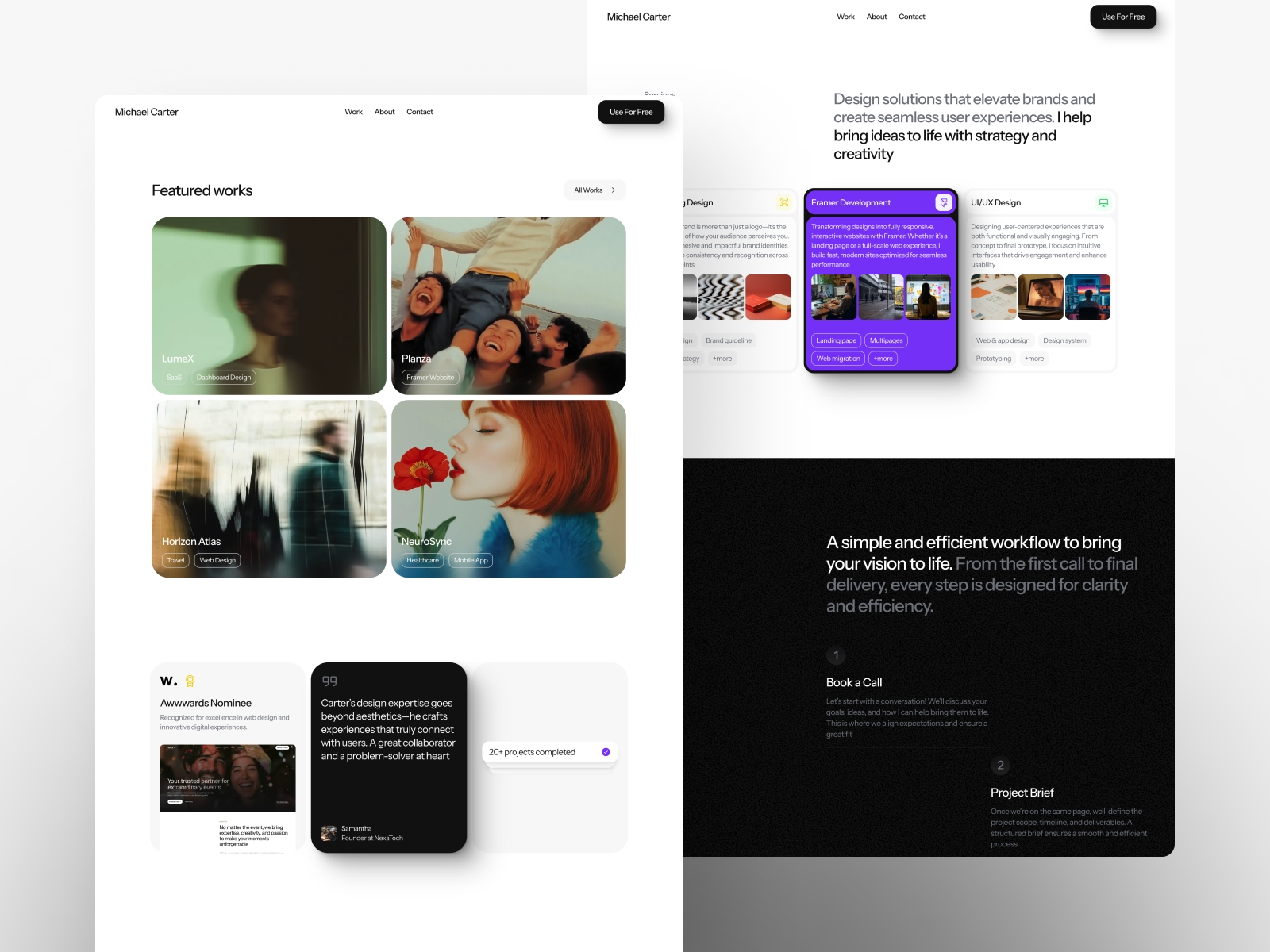This screenshot has width=1270, height=952.
Task: Click the step 2 circle above Project Brief
Action: click(x=1000, y=765)
